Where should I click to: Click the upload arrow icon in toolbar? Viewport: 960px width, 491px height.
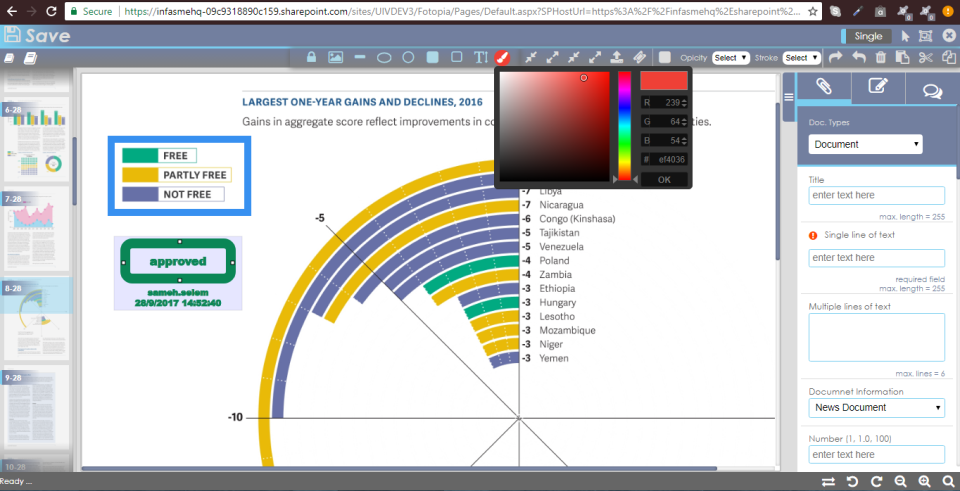coord(617,57)
